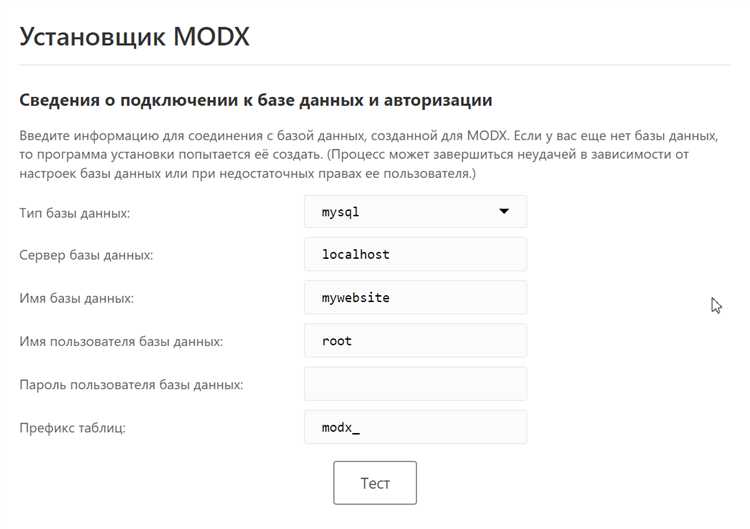Click the dropdown arrow for database type
Screen dimensions: 750x529
[x=504, y=212]
